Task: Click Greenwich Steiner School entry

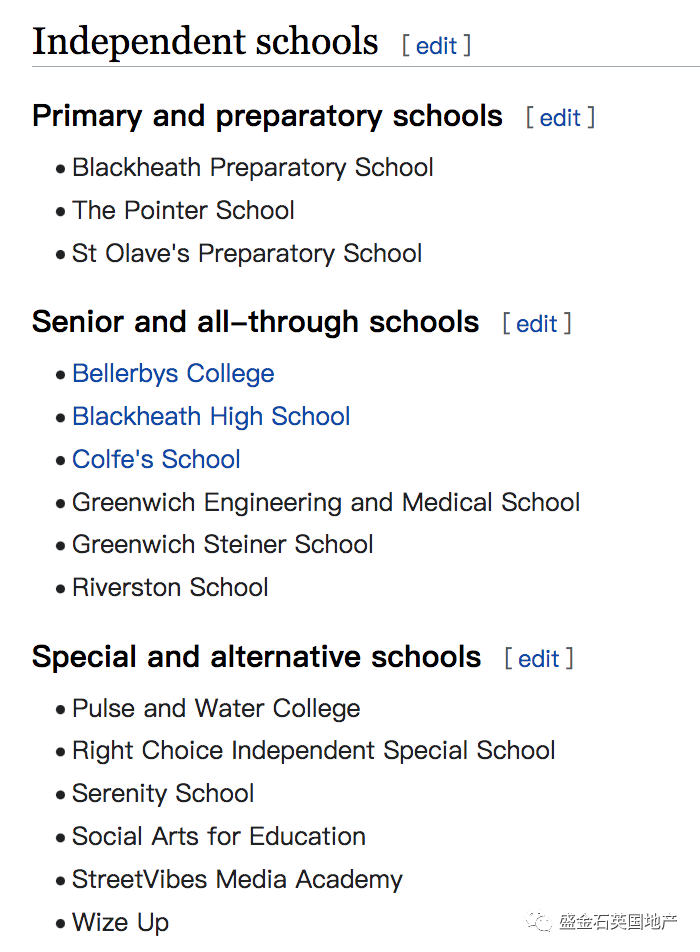Action: 222,545
